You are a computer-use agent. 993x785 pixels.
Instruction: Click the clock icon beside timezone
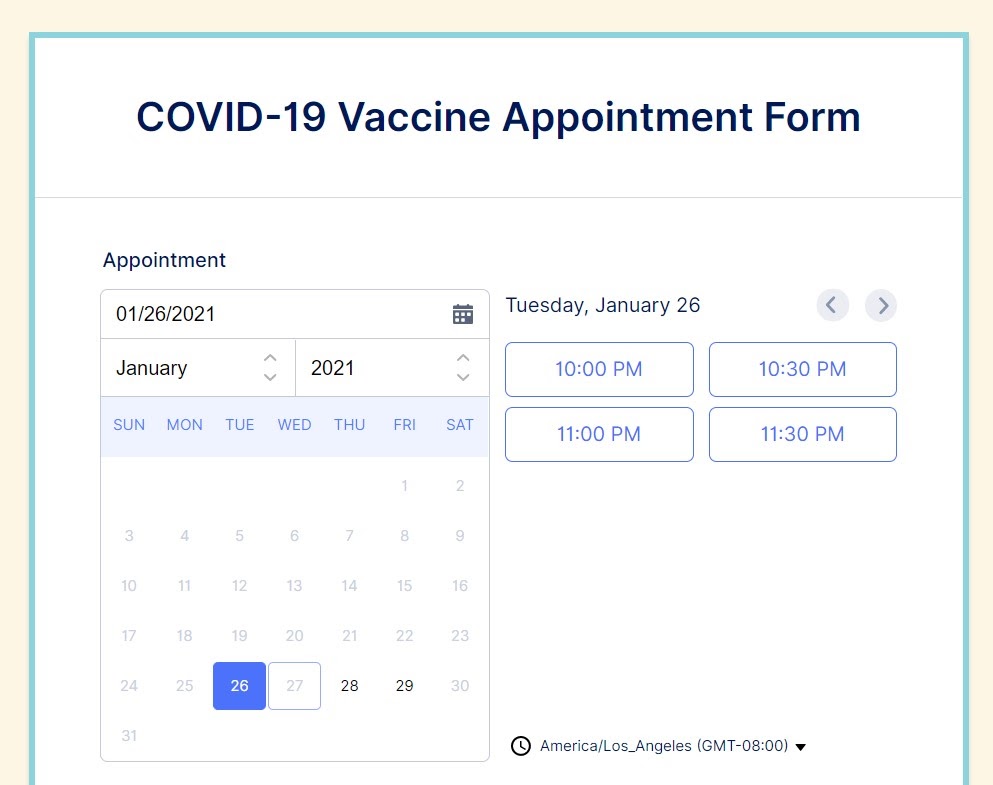point(520,746)
